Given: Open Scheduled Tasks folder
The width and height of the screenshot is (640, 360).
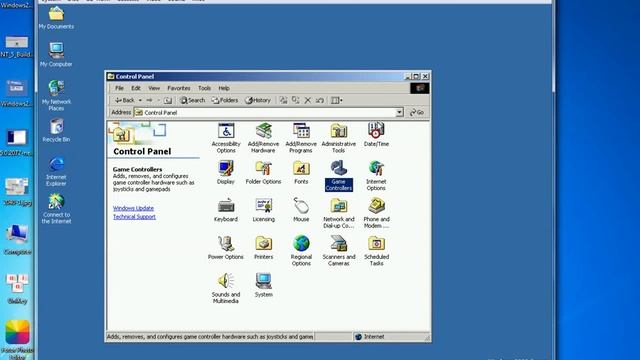Looking at the screenshot, I should (376, 251).
